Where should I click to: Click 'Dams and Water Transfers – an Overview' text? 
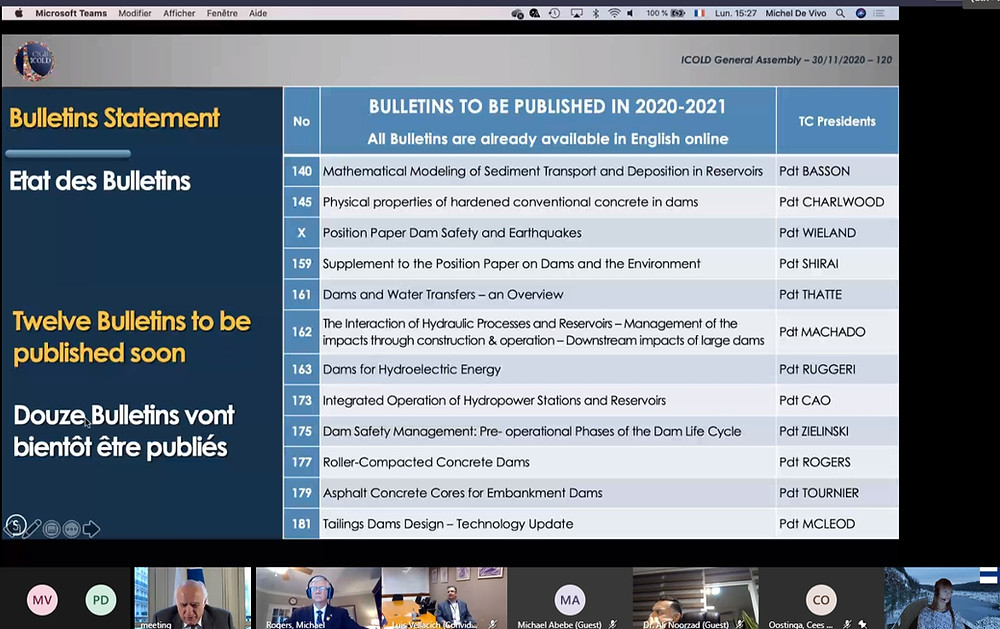[x=443, y=295]
